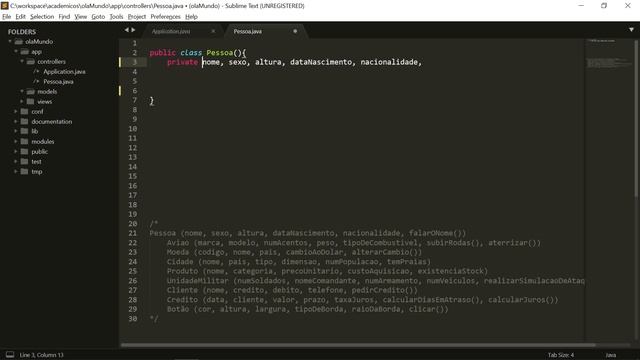Change the Tab Size: 4 setting
The width and height of the screenshot is (640, 360).
click(561, 355)
